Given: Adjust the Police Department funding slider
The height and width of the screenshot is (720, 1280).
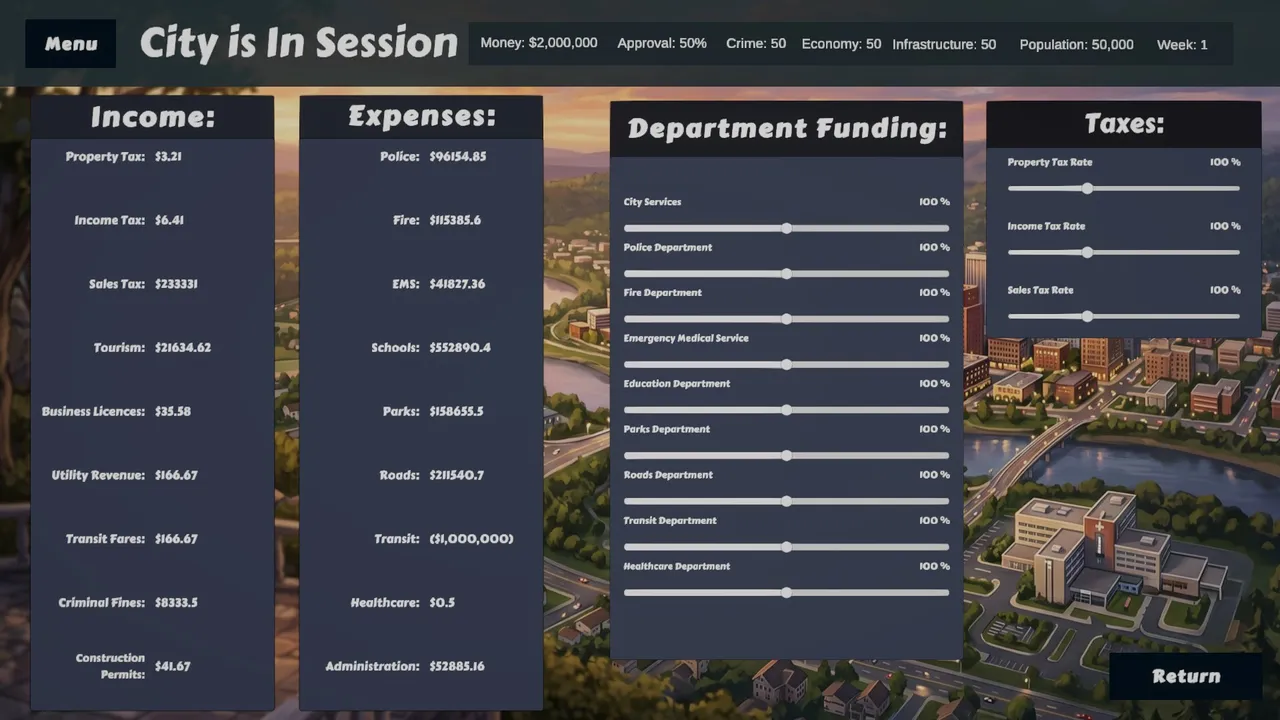Looking at the screenshot, I should pos(786,273).
